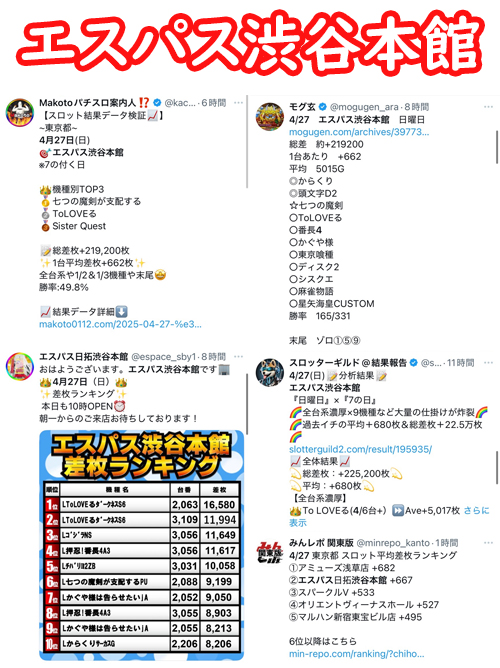Open モグ玄 profile avatar
This screenshot has height=668, width=500.
(x=270, y=116)
